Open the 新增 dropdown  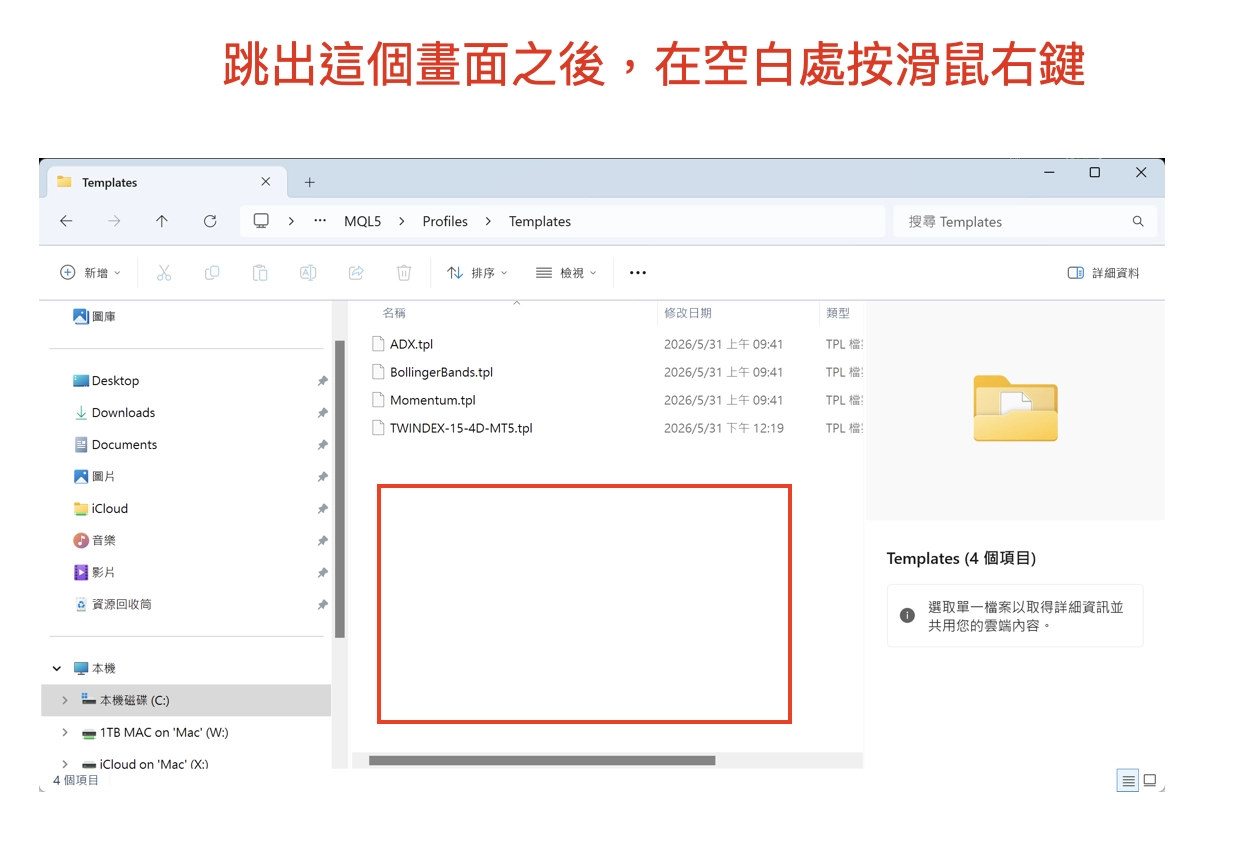91,272
